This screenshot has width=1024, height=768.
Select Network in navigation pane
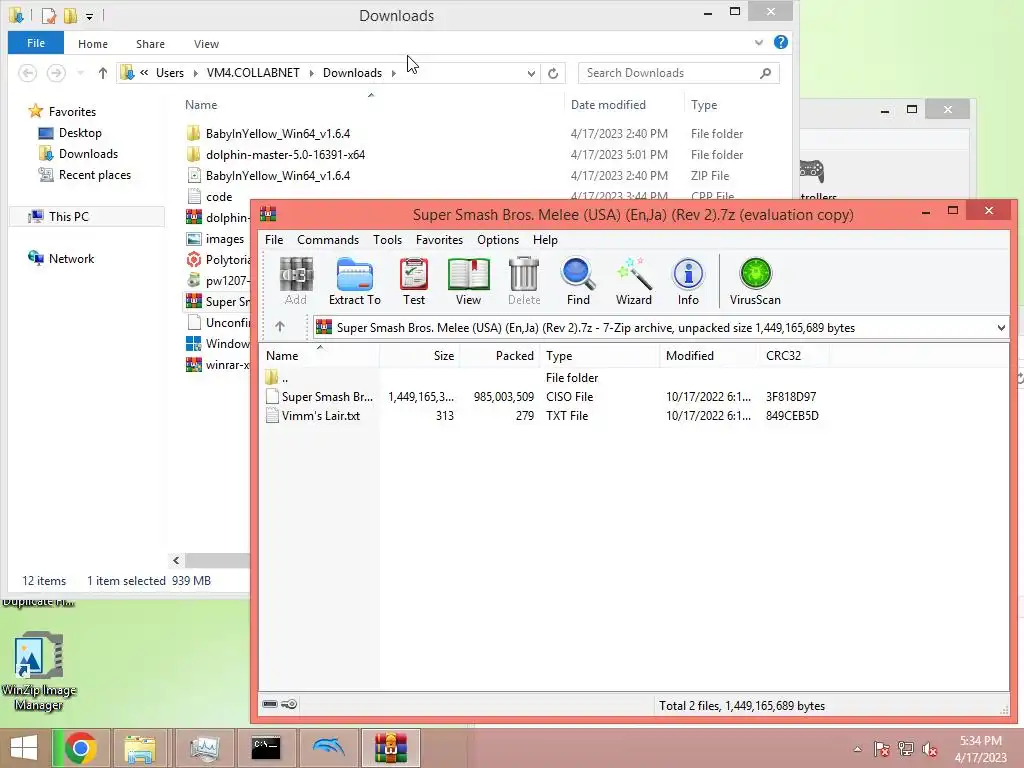71,259
